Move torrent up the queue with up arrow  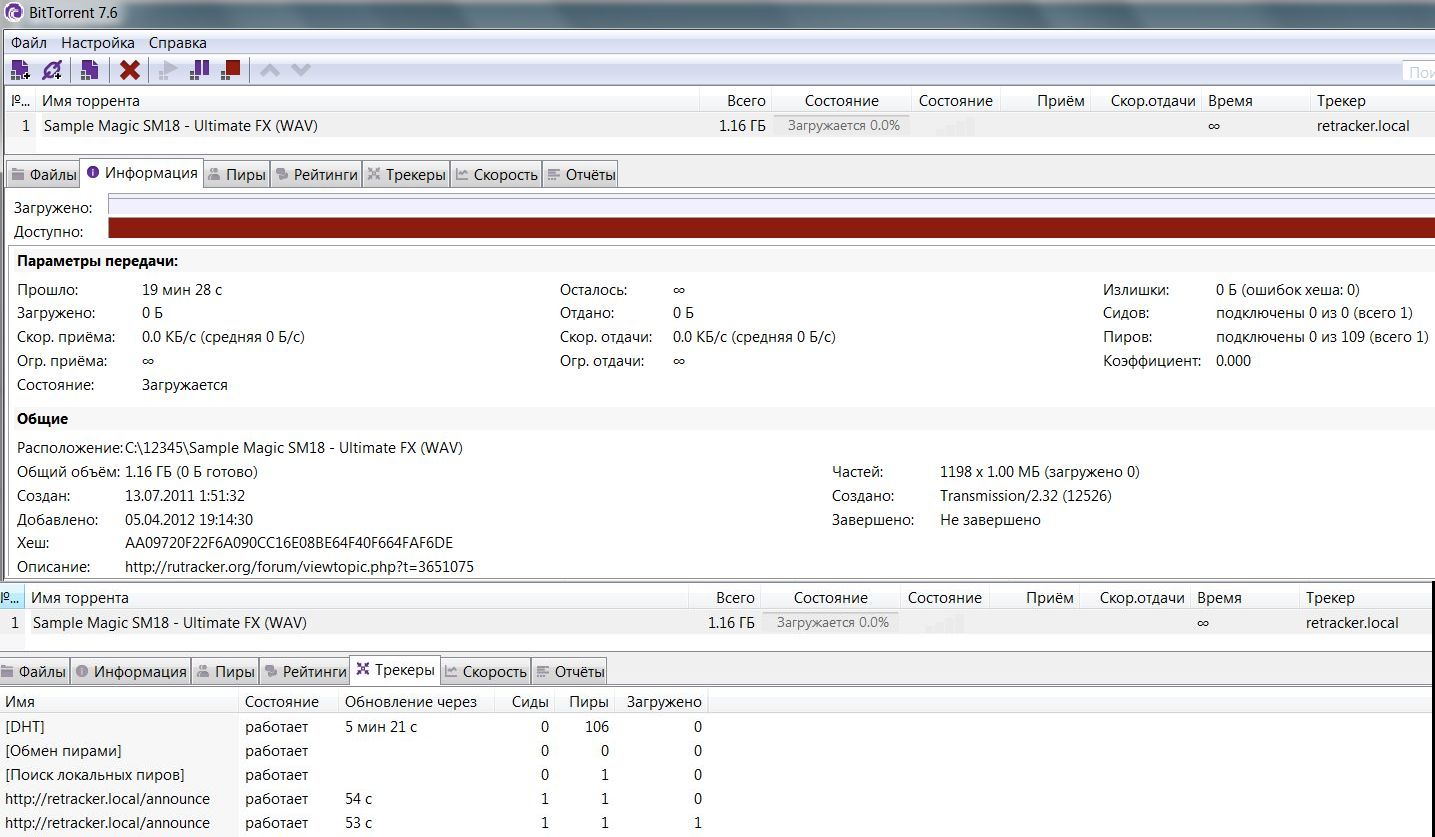tap(270, 70)
